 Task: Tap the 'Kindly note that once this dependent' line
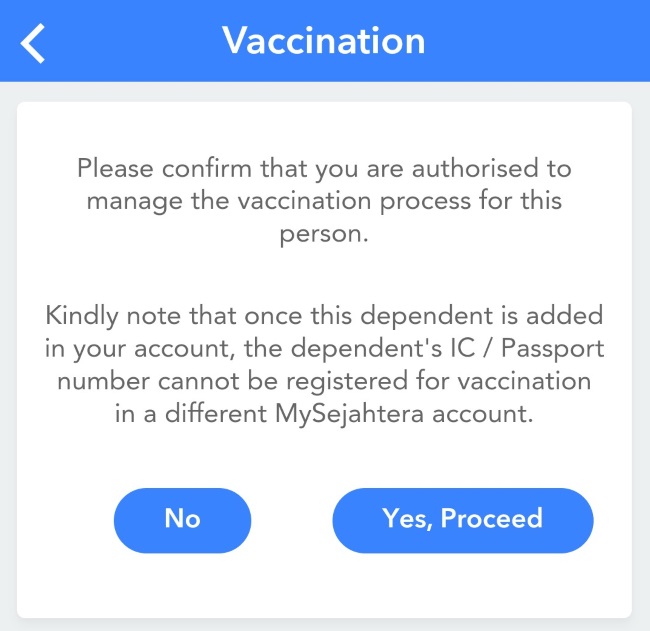(324, 316)
